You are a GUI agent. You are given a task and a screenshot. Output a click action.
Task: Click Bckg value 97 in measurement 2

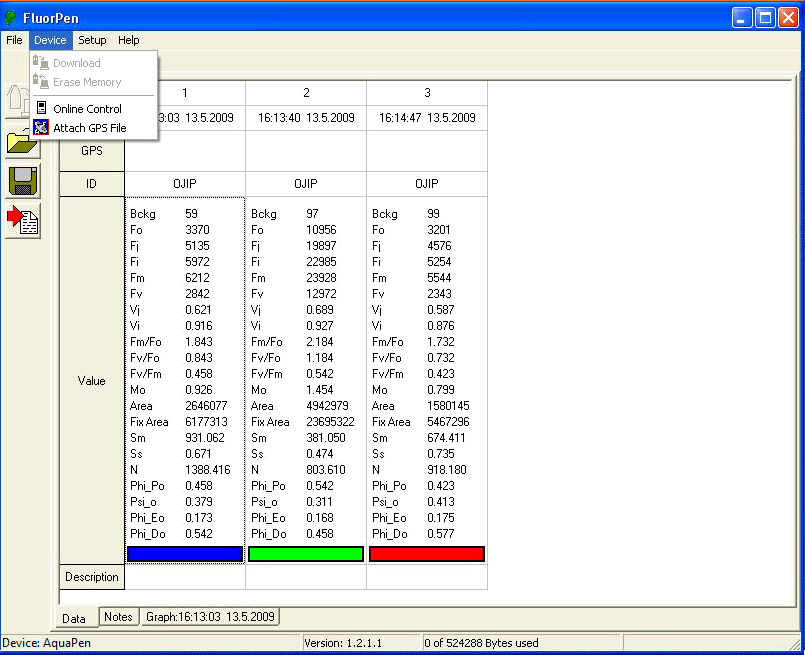tap(312, 214)
